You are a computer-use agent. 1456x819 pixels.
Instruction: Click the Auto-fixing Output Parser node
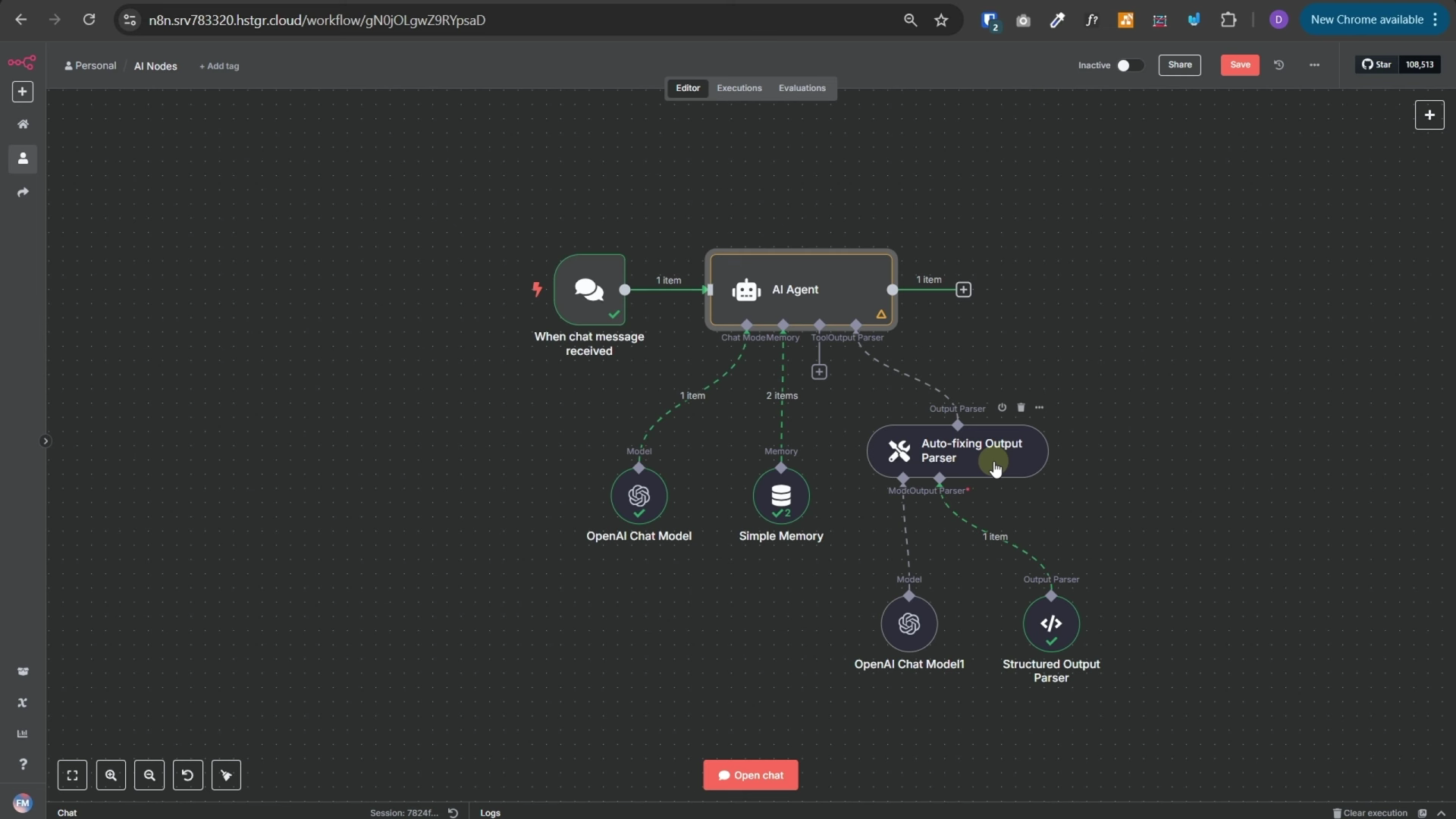957,451
